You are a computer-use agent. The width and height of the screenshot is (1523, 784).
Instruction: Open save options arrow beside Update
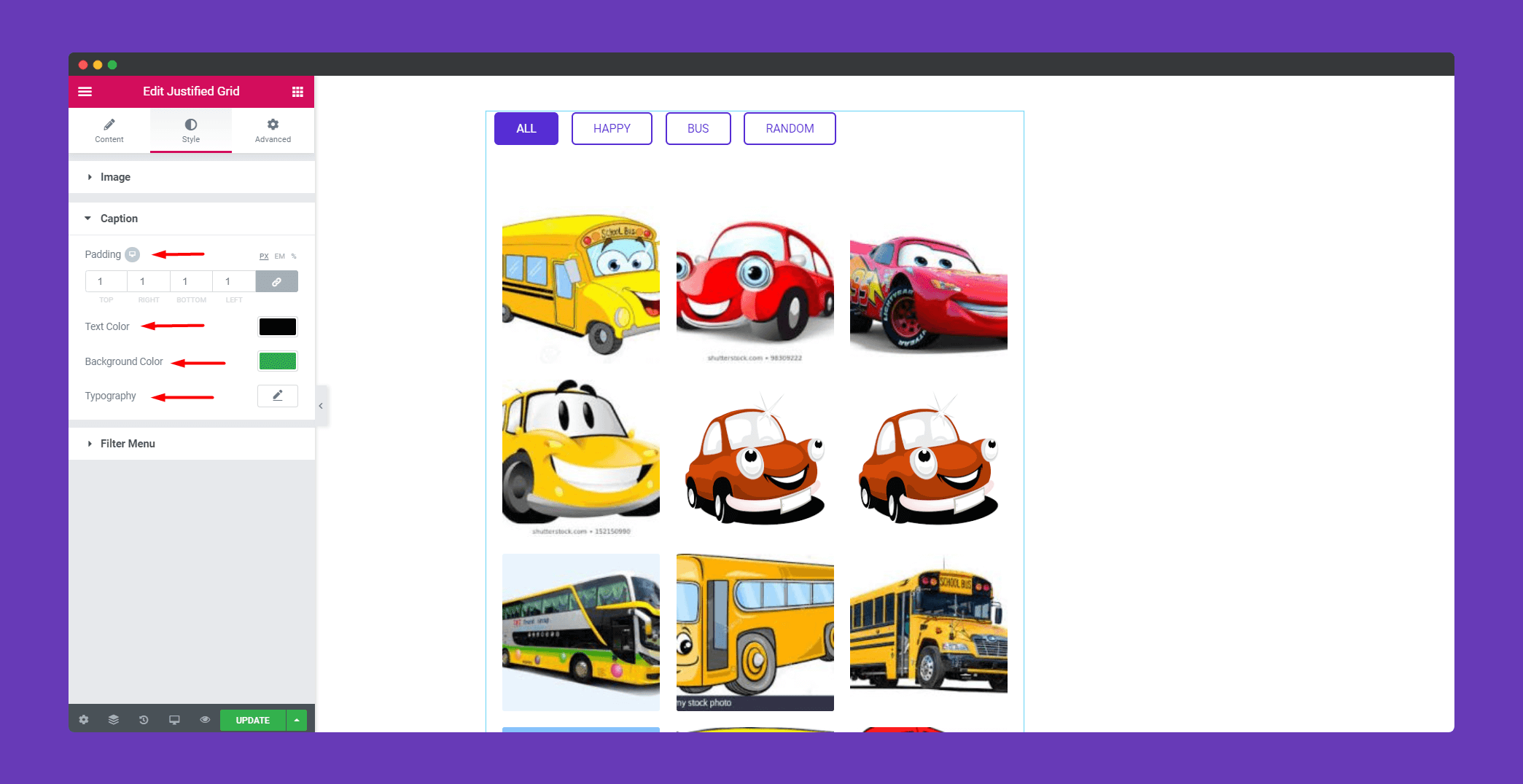click(297, 720)
